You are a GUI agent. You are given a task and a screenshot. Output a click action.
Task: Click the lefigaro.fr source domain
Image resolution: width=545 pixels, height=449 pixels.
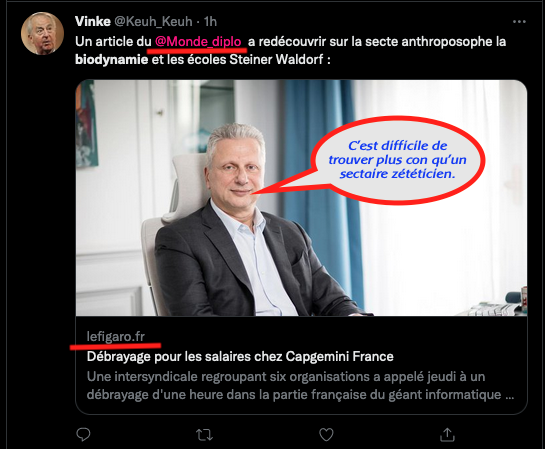pyautogui.click(x=115, y=336)
